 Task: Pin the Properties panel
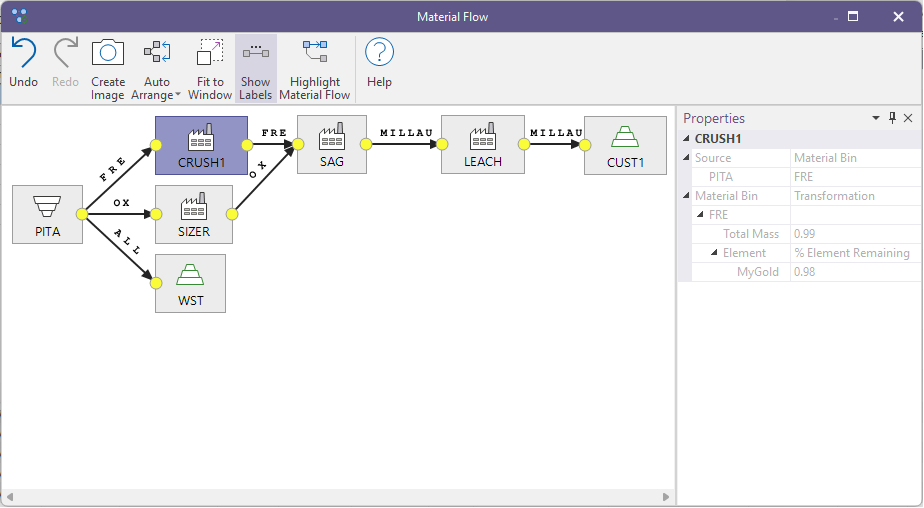892,118
